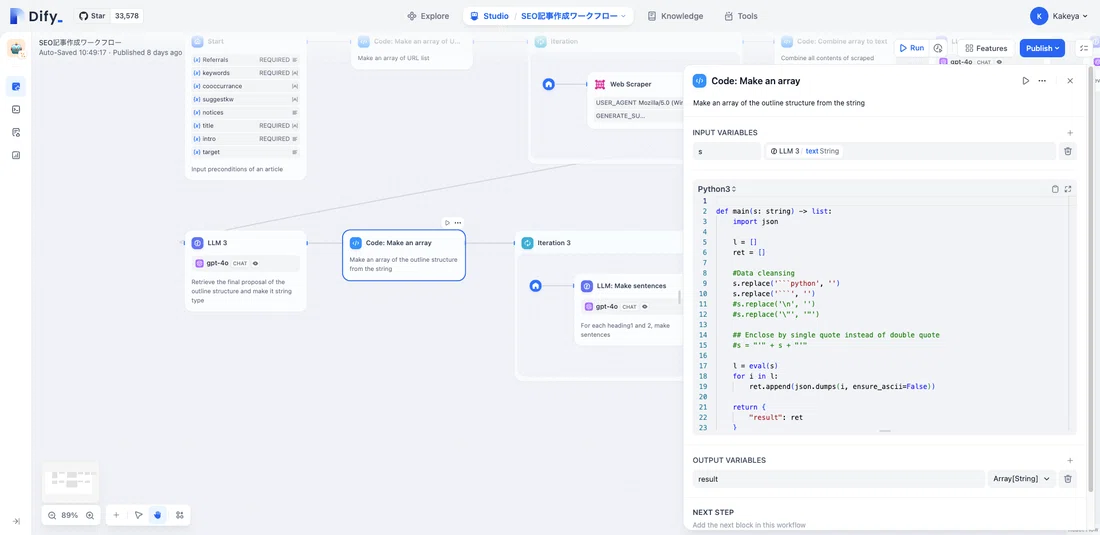This screenshot has height=535, width=1100.
Task: Add a new input variable
Action: (x=1070, y=133)
